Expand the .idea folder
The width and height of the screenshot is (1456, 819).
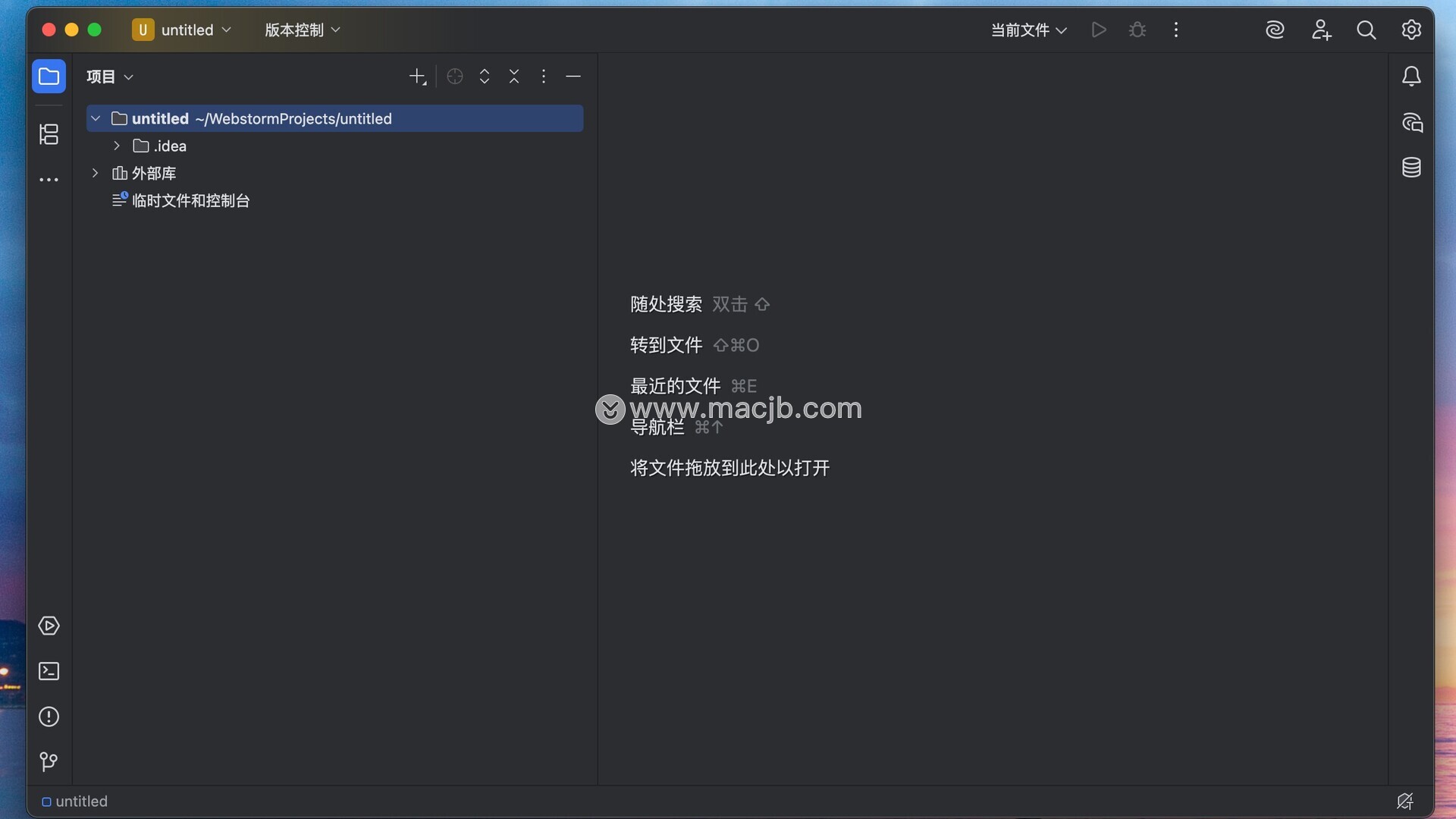[117, 146]
